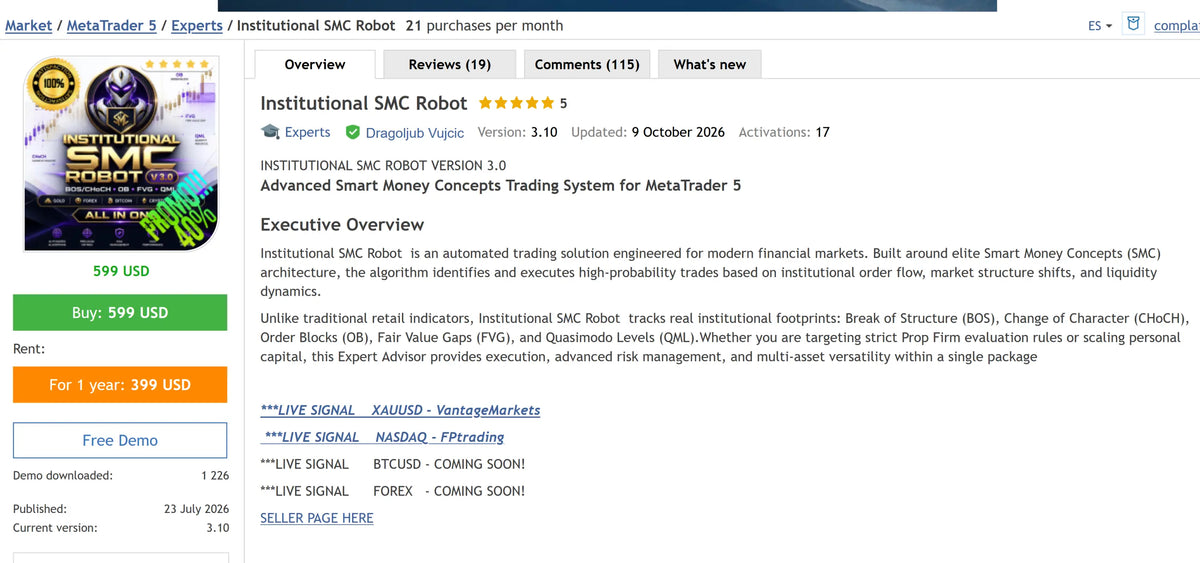Click the Current version: label
Viewport: 1200px width, 563px height.
click(x=55, y=528)
